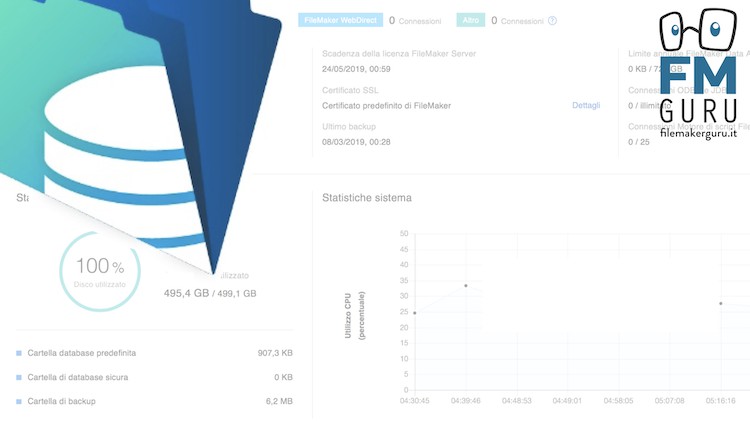
Task: Click the 100% Disco utilizzato gauge
Action: pyautogui.click(x=100, y=271)
